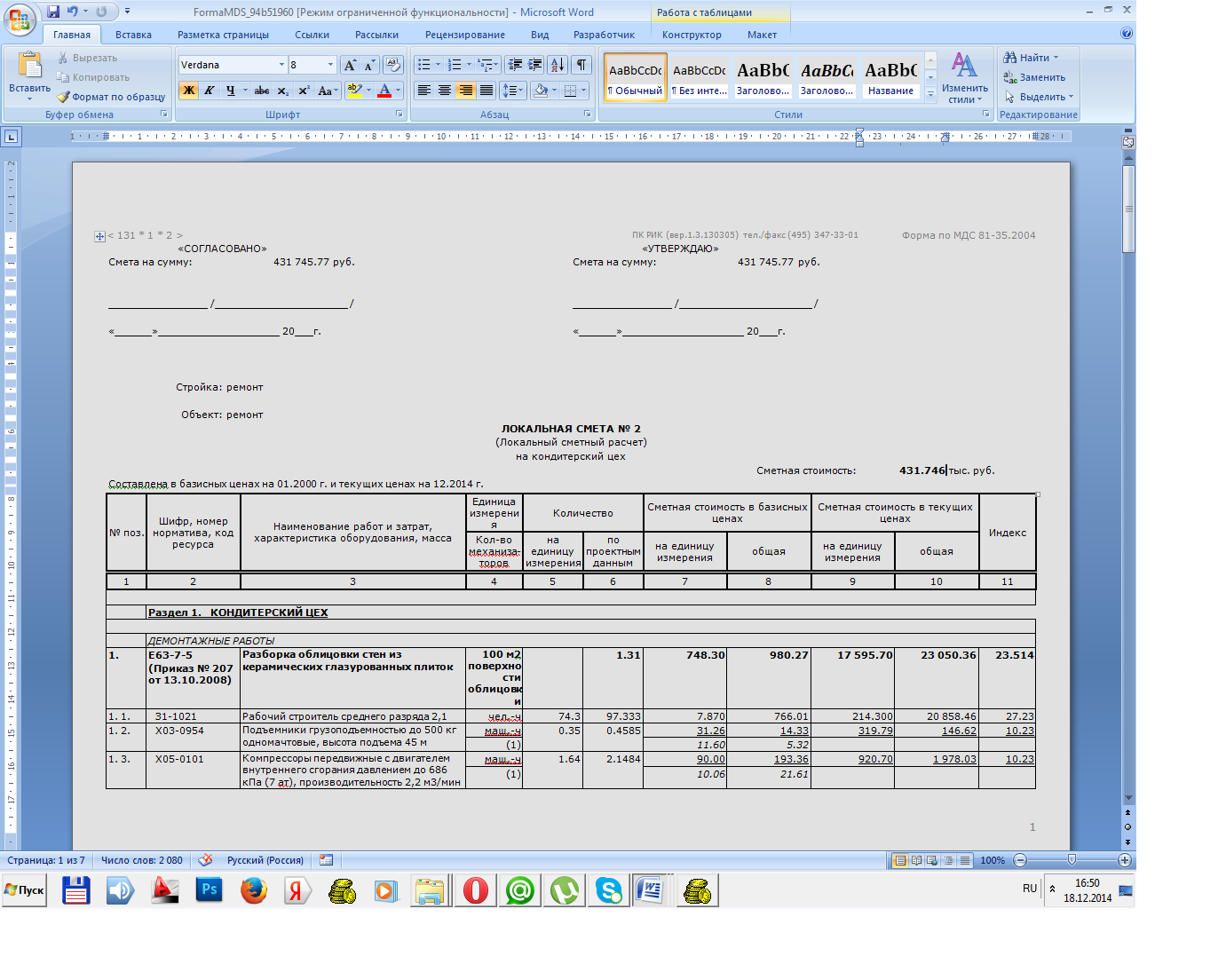Switch to the Рецензирование tab
Viewport: 1226px width, 980px height.
[x=465, y=35]
